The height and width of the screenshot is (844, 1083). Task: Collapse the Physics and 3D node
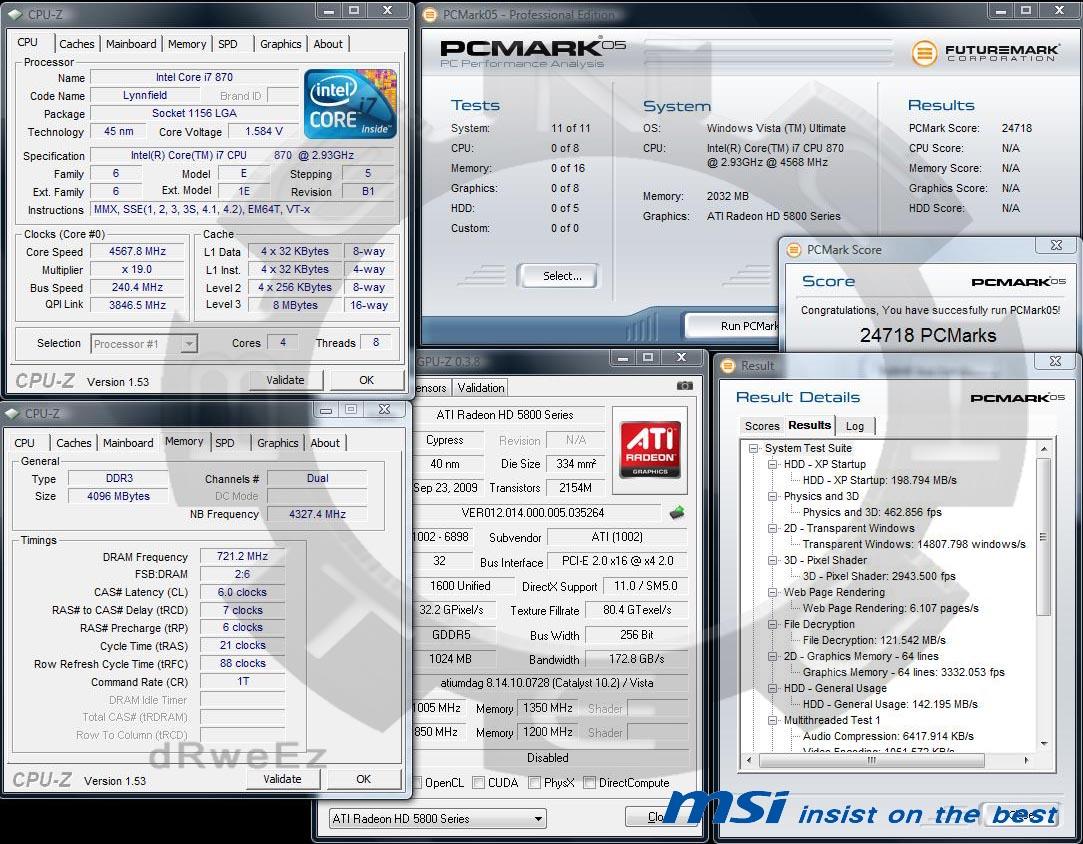[774, 496]
